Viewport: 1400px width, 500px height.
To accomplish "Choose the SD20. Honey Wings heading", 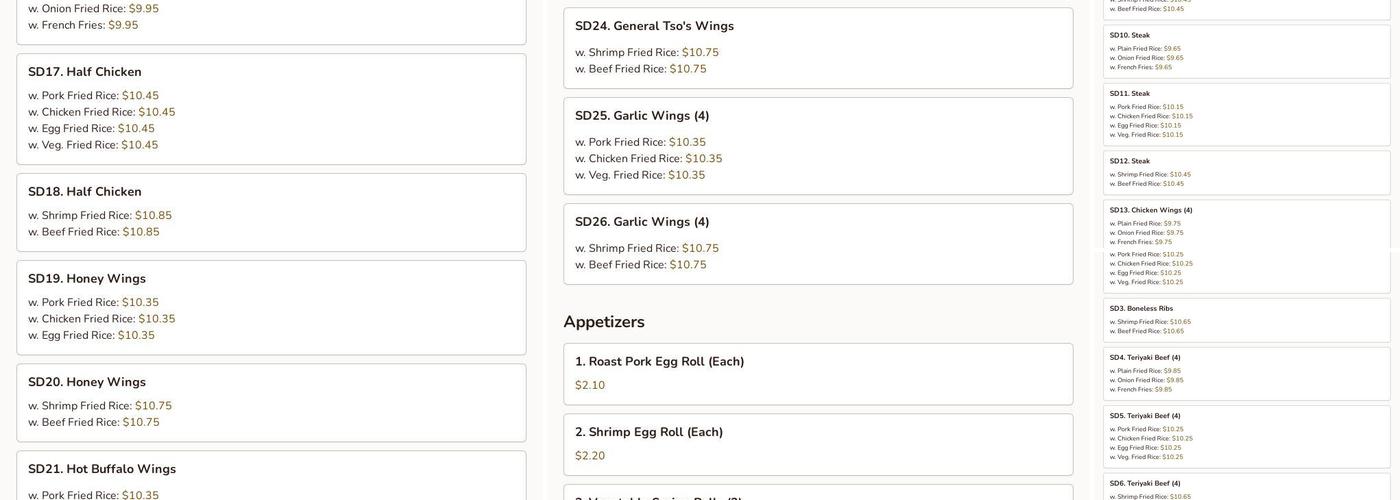I will tap(87, 382).
